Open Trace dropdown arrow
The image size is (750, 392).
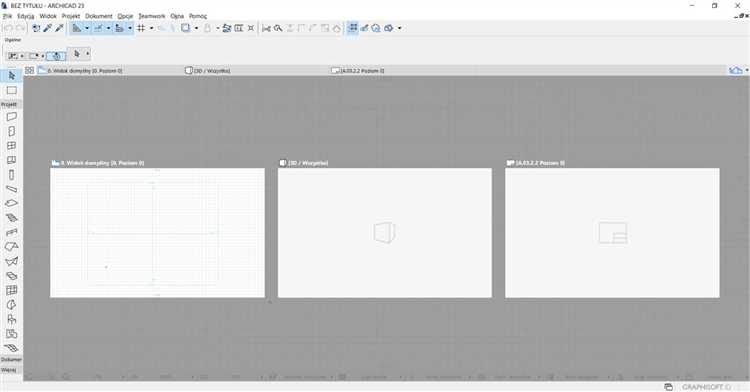[x=196, y=28]
